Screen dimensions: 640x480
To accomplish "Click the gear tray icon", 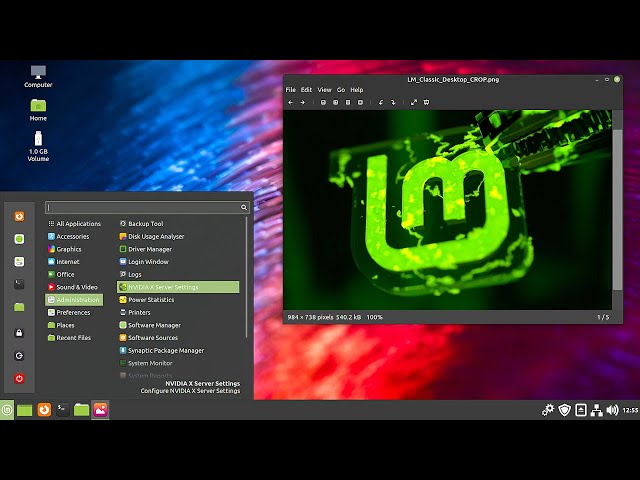I will click(x=548, y=410).
